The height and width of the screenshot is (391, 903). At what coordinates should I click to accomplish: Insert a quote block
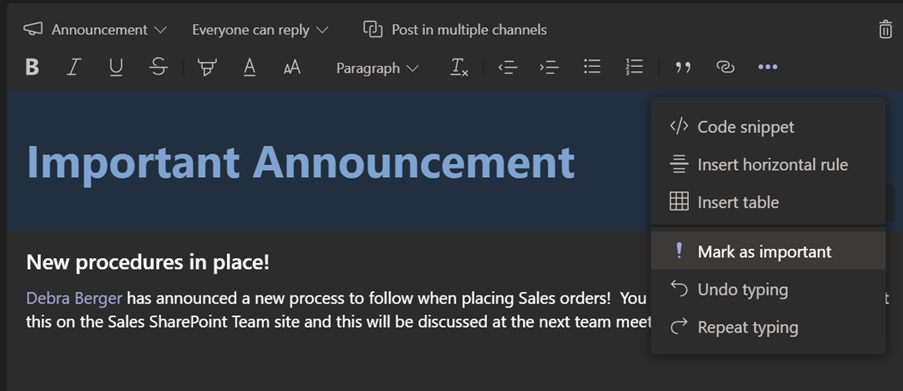point(683,68)
